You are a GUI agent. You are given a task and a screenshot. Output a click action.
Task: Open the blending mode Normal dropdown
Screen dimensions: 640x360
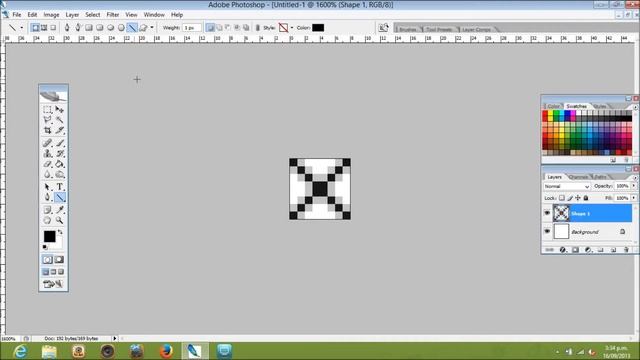click(567, 186)
